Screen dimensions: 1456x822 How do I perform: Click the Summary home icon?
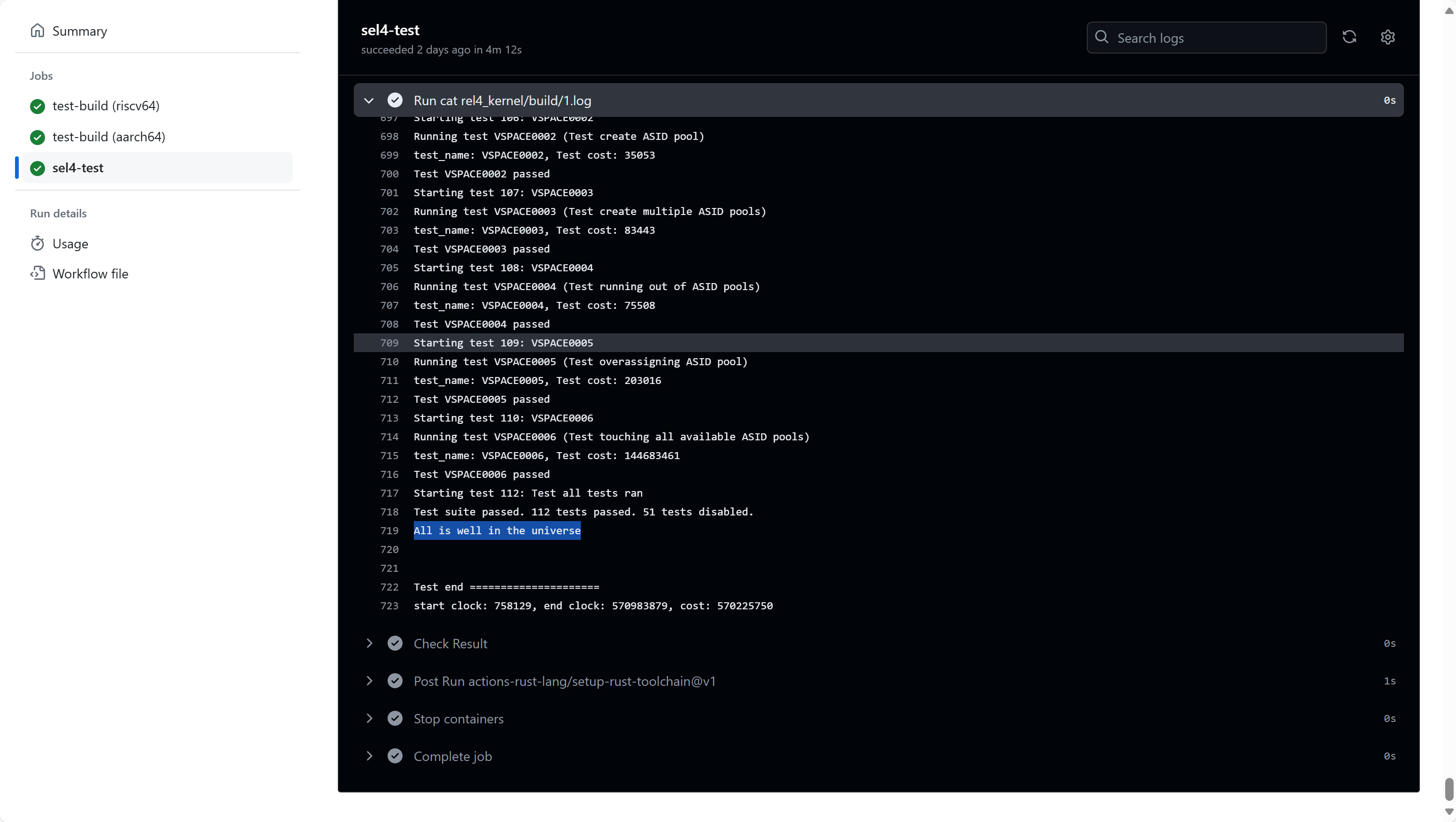tap(38, 31)
